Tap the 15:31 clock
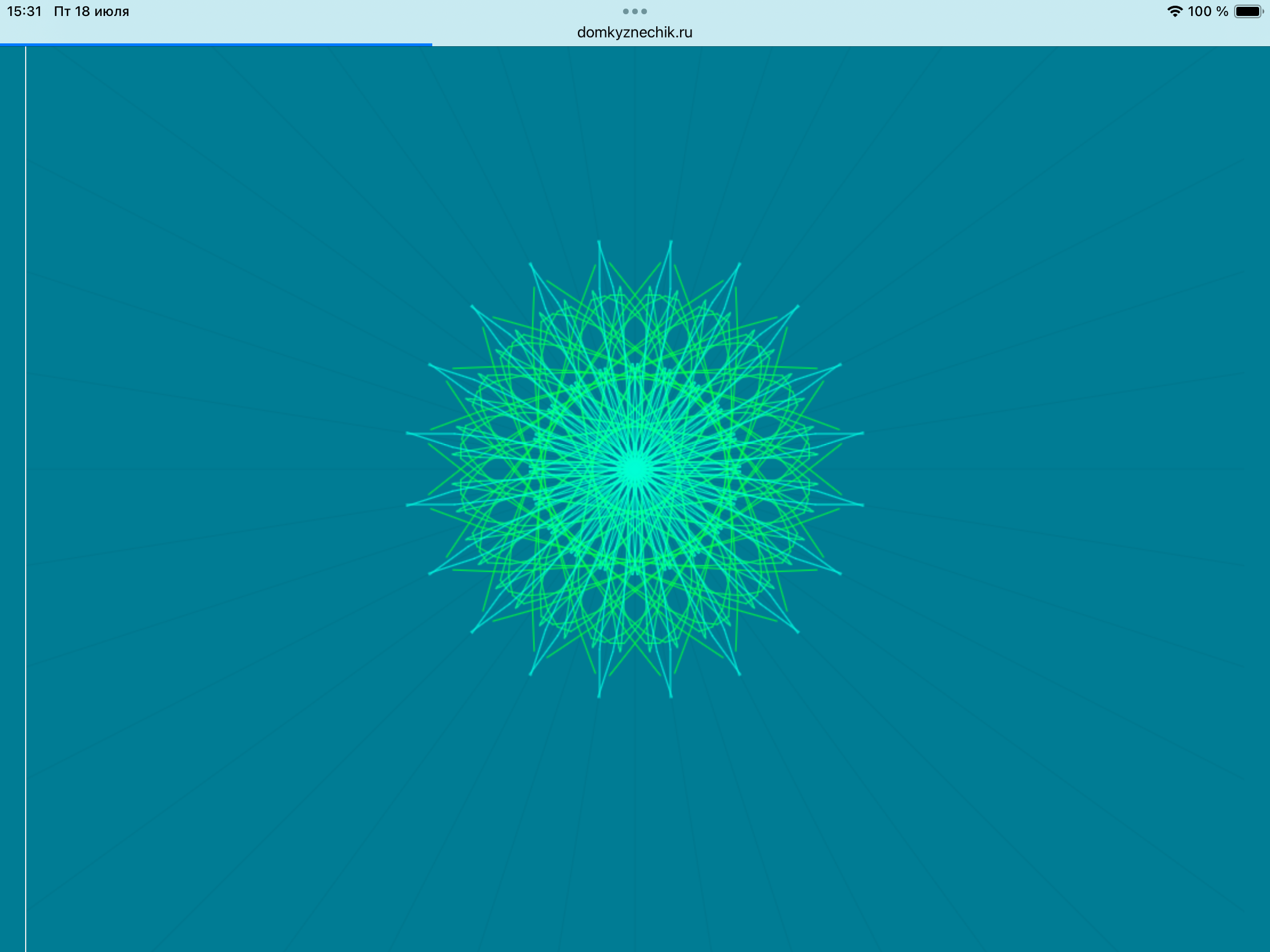 tap(24, 11)
